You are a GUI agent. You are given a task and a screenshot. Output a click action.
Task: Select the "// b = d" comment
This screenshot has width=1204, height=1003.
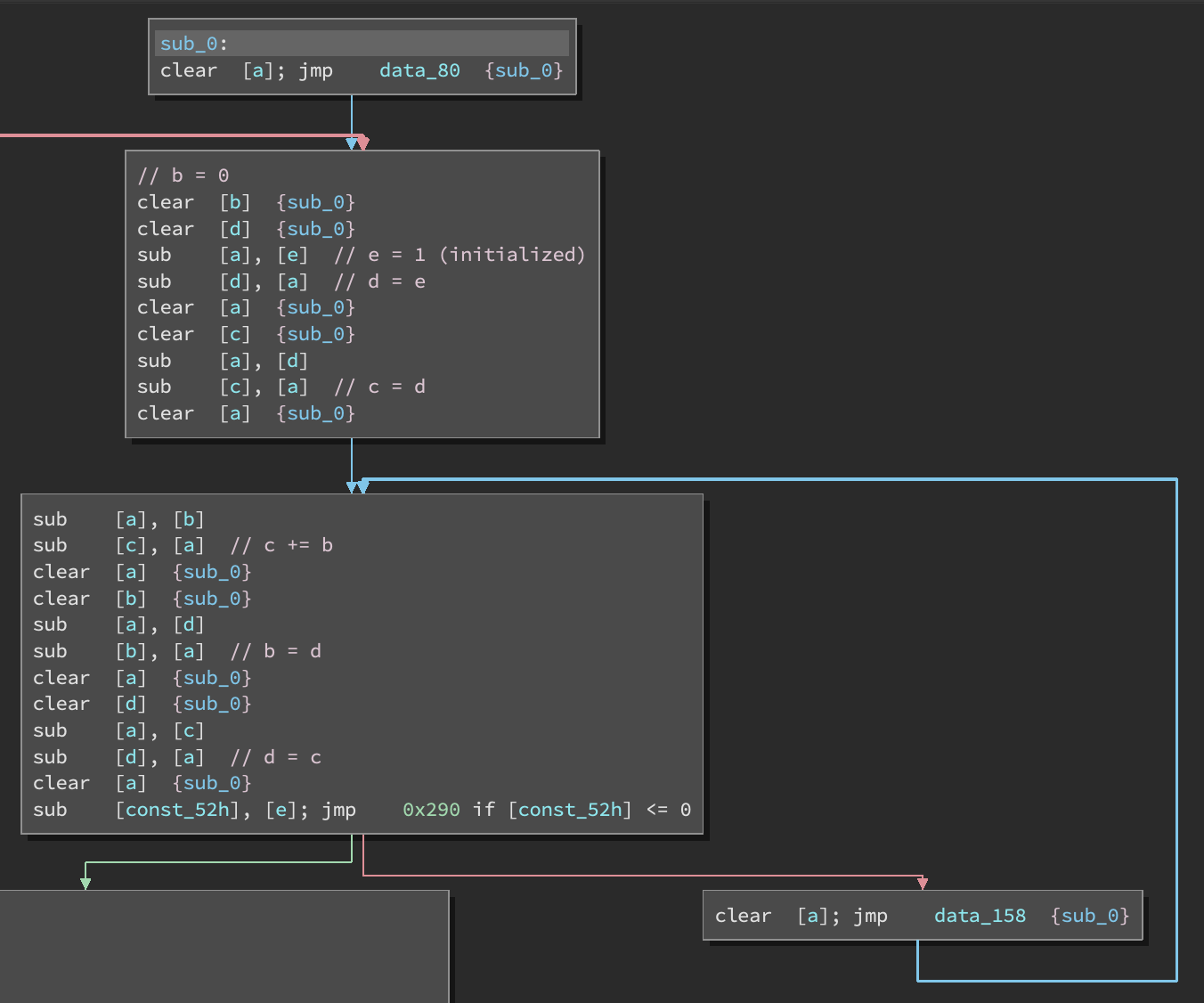pyautogui.click(x=275, y=651)
